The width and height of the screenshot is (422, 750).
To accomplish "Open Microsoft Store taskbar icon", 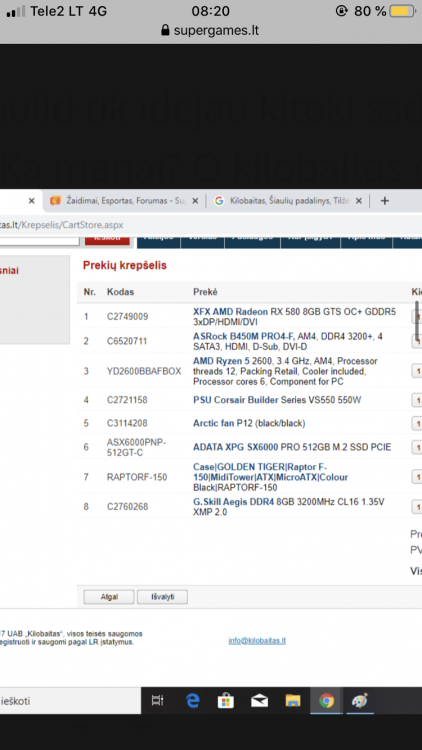I will [x=226, y=701].
